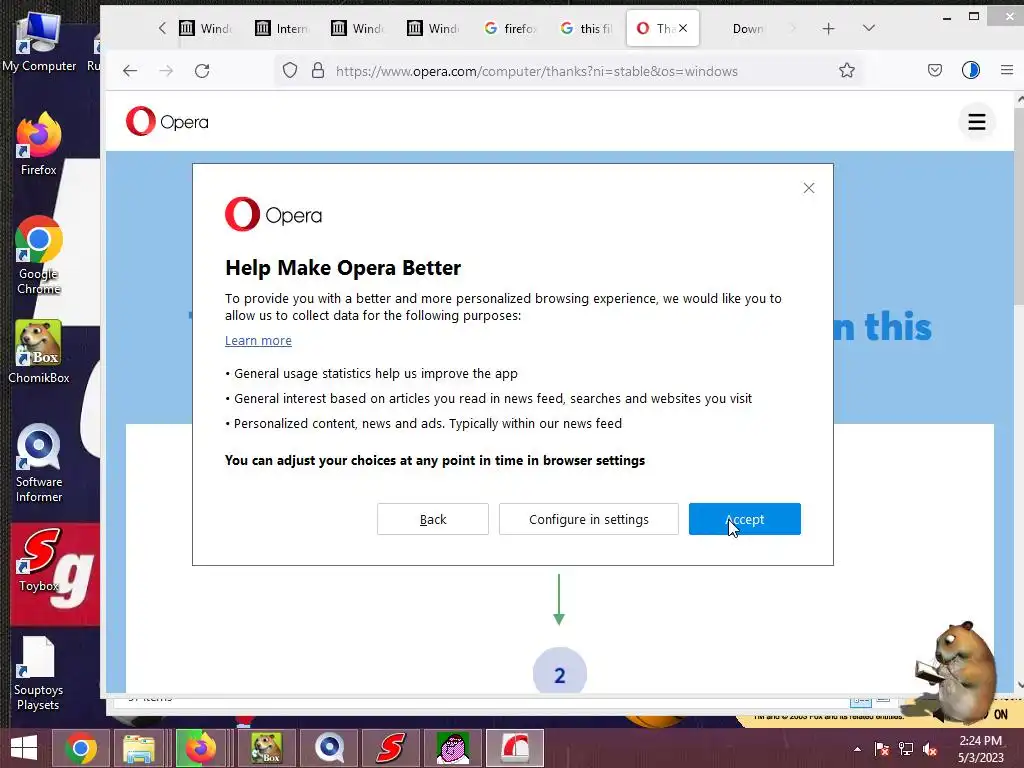1024x768 pixels.
Task: Expand the list all tabs dropdown
Action: (869, 28)
